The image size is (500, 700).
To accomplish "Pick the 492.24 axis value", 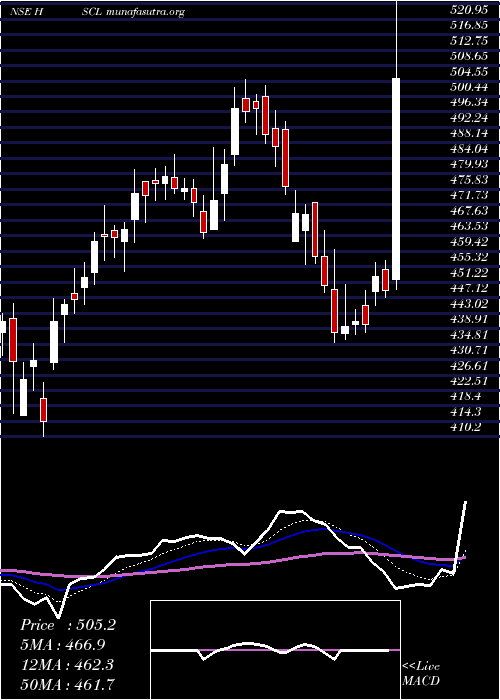I will (468, 118).
